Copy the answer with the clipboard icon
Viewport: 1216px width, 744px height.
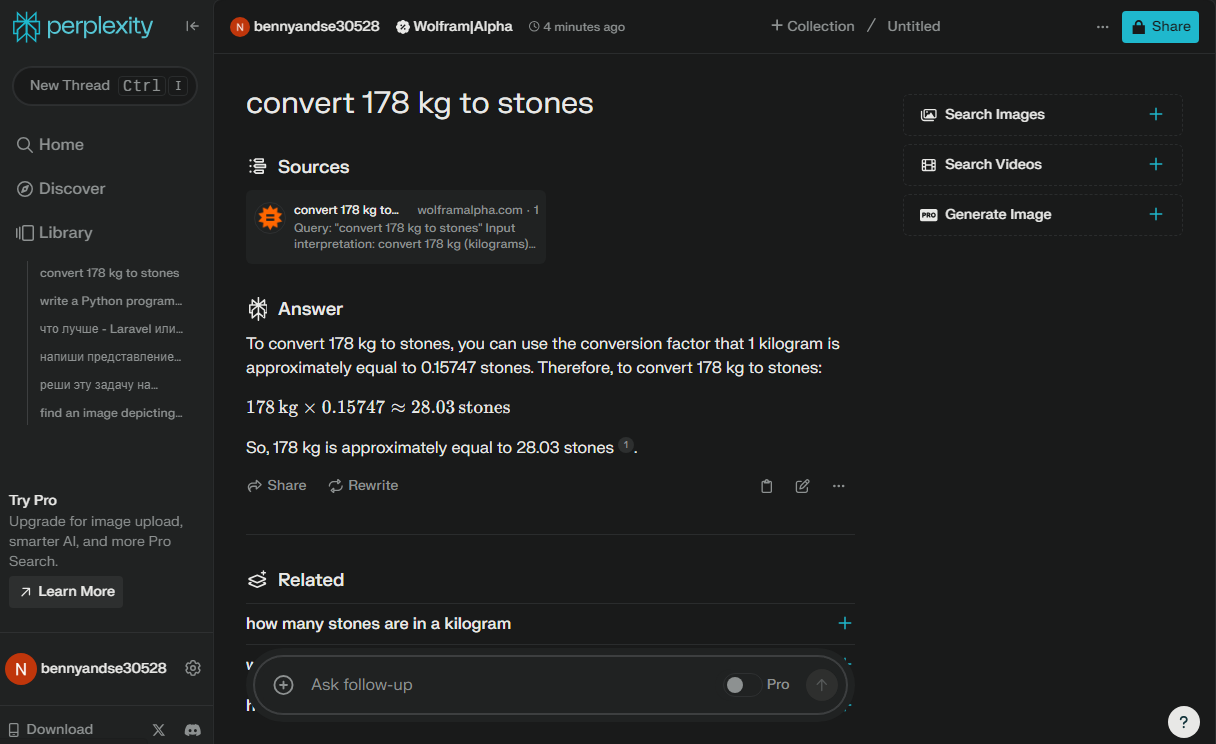pyautogui.click(x=767, y=486)
